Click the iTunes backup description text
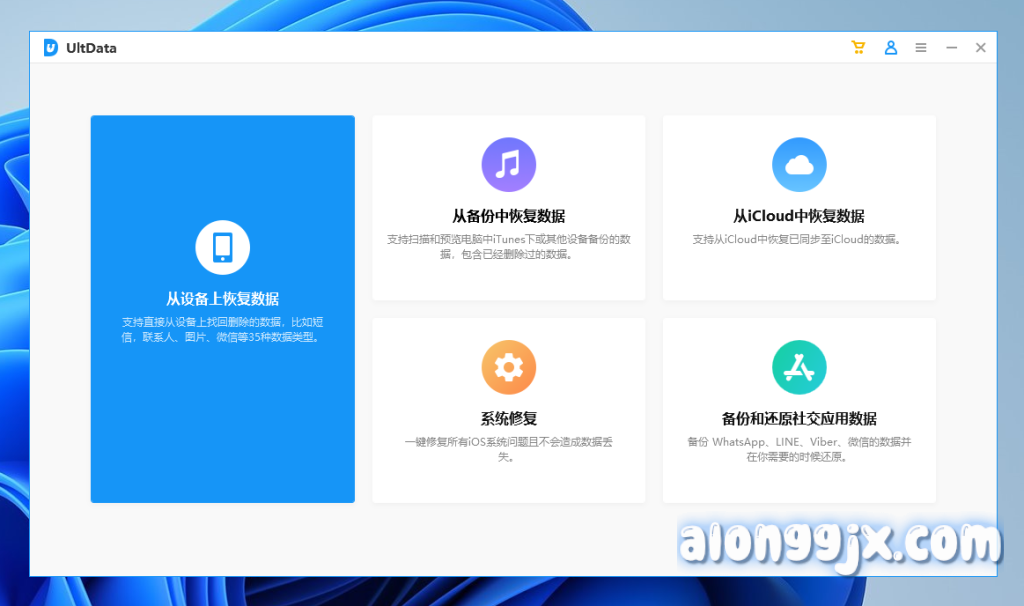The image size is (1024, 606). 508,247
